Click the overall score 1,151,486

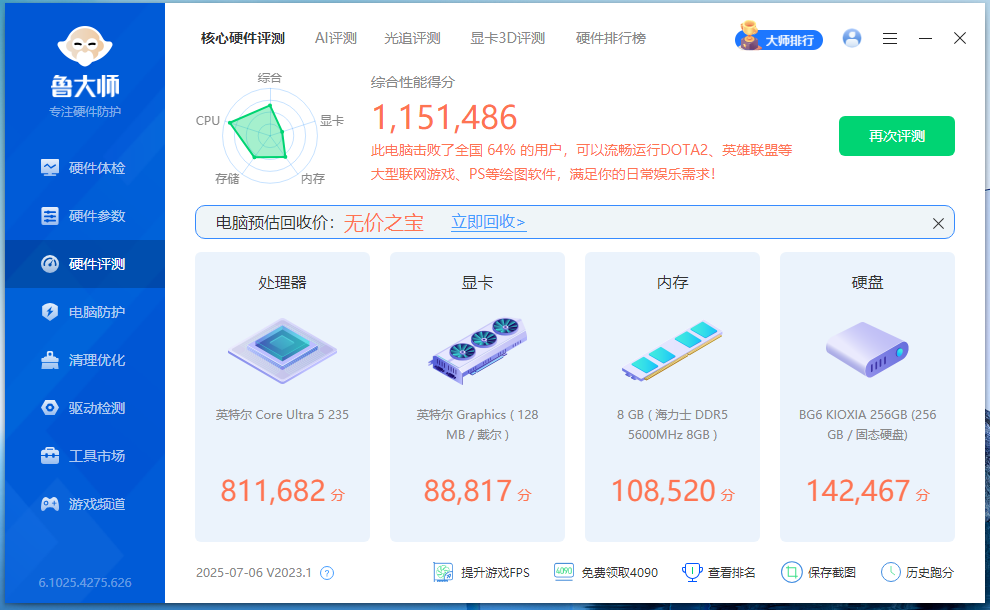[x=444, y=117]
